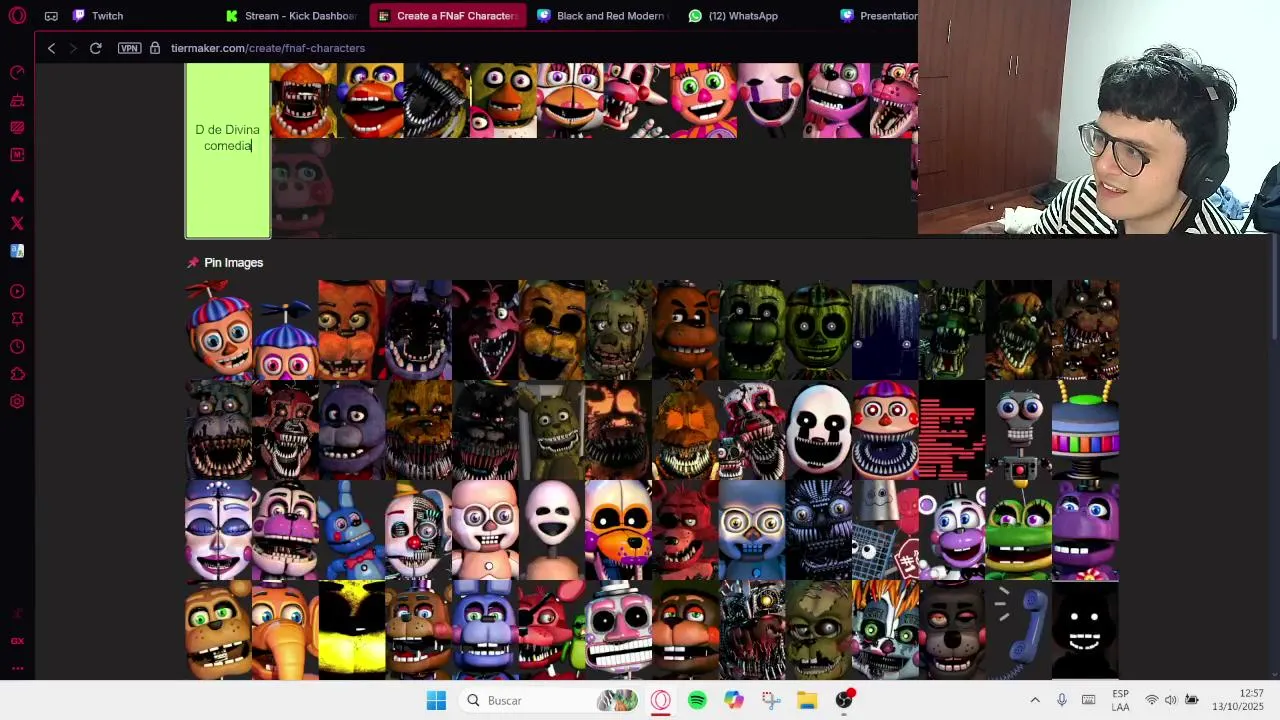Open the Extensions cube sidebar icon
This screenshot has width=1280, height=720.
coord(17,374)
